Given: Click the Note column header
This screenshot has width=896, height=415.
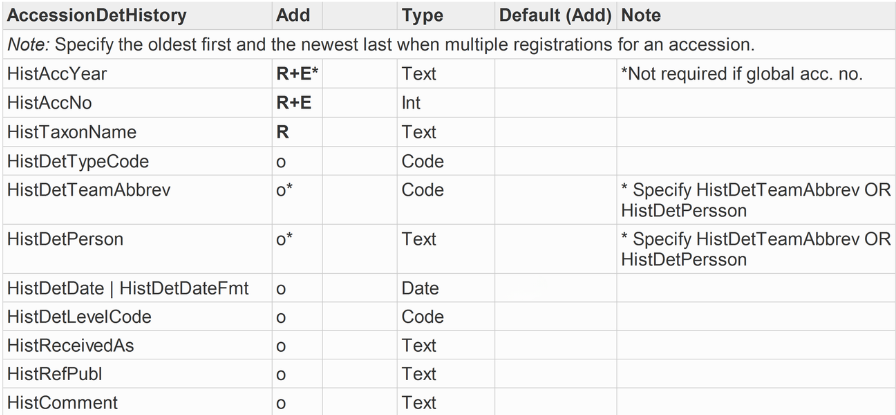Looking at the screenshot, I should pyautogui.click(x=641, y=15).
